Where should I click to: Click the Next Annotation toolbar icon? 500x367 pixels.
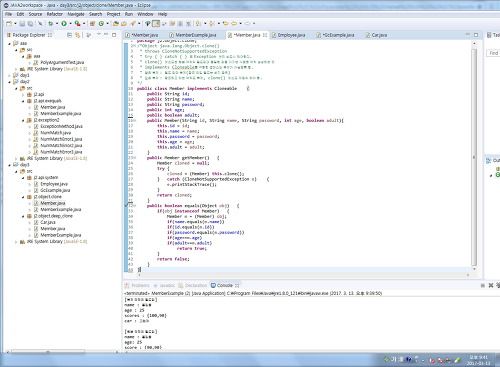198,24
